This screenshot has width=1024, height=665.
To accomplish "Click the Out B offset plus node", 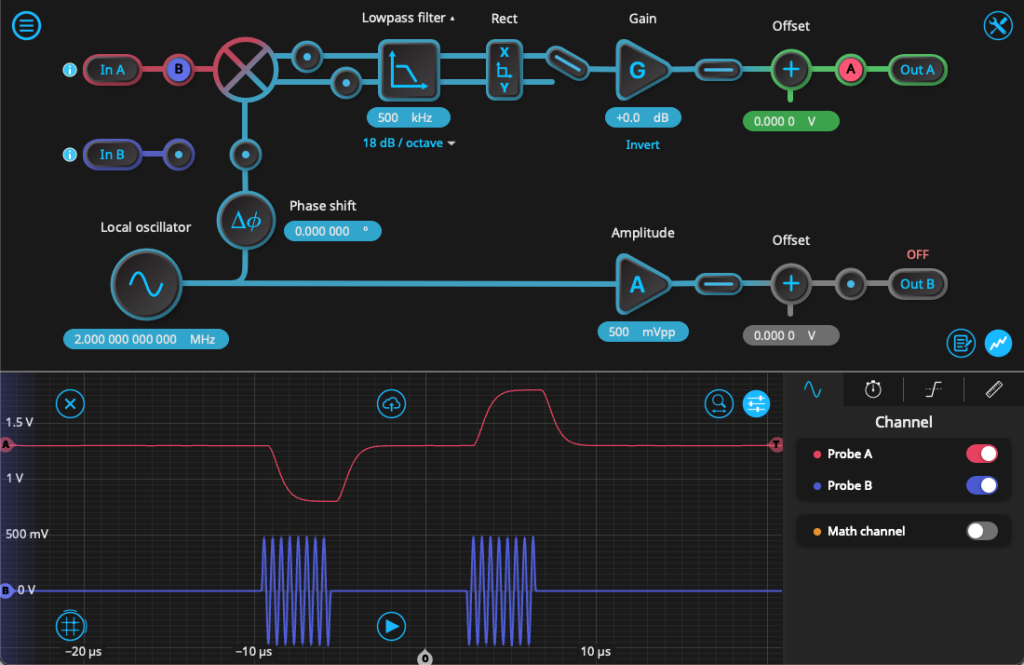I will 791,284.
